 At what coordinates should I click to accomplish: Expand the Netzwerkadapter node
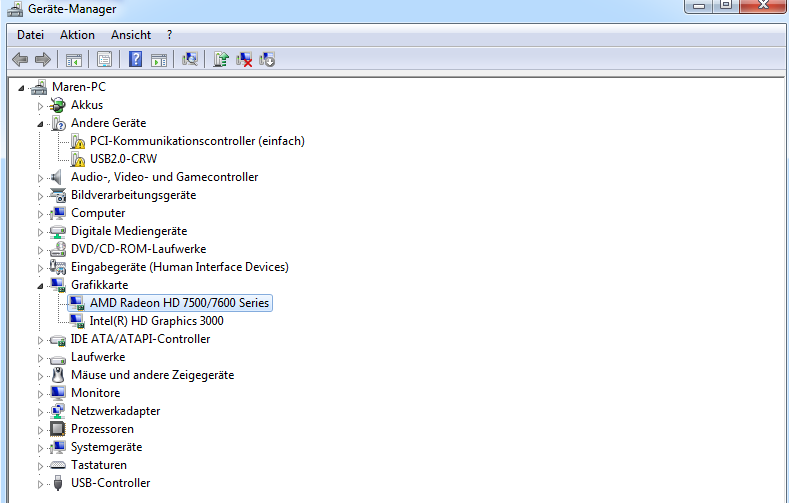[40, 412]
